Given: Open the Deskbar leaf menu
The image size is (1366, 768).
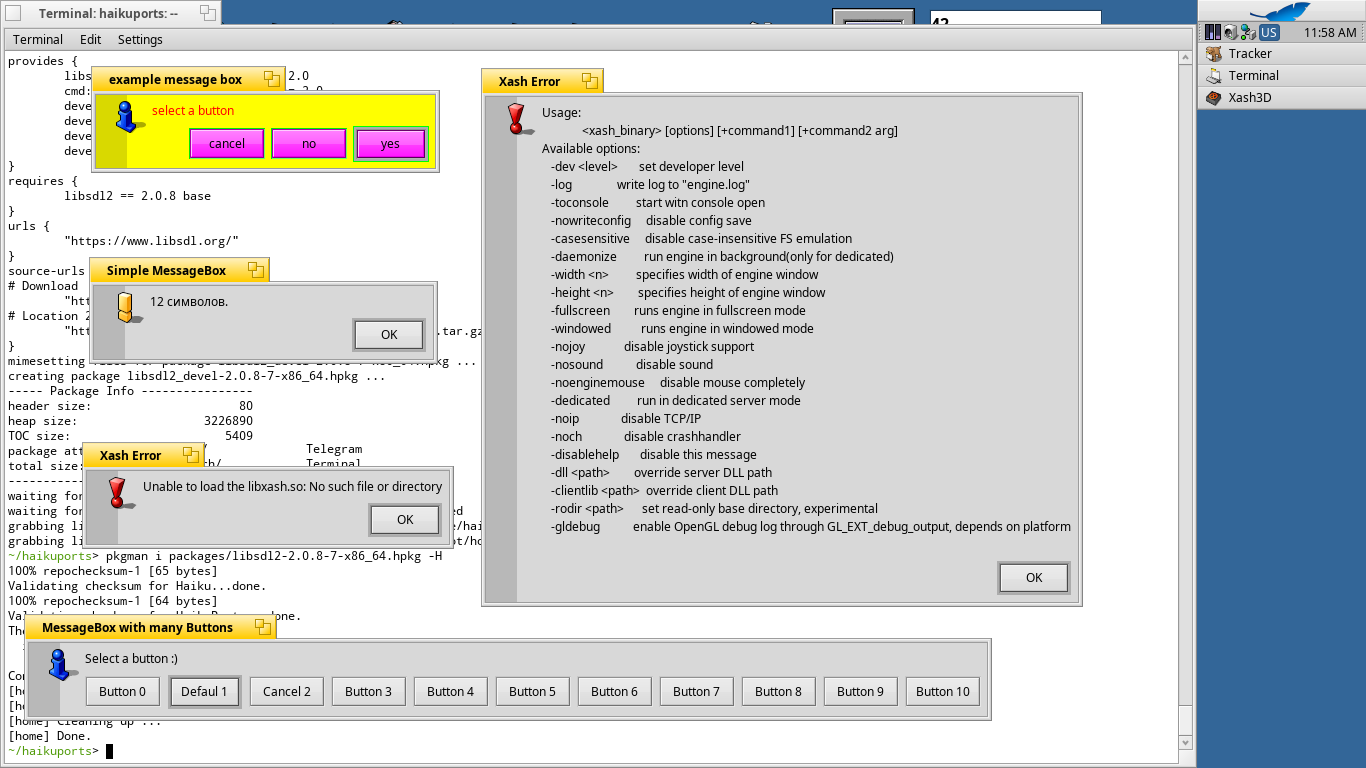Looking at the screenshot, I should (1281, 11).
